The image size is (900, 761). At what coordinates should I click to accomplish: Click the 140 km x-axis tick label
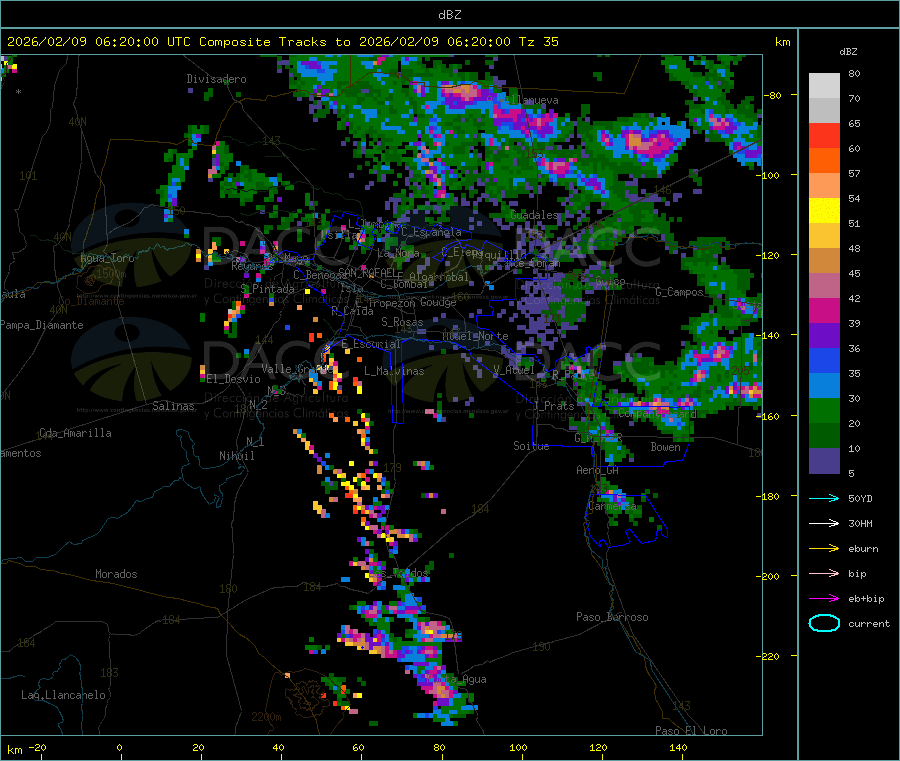[x=678, y=747]
